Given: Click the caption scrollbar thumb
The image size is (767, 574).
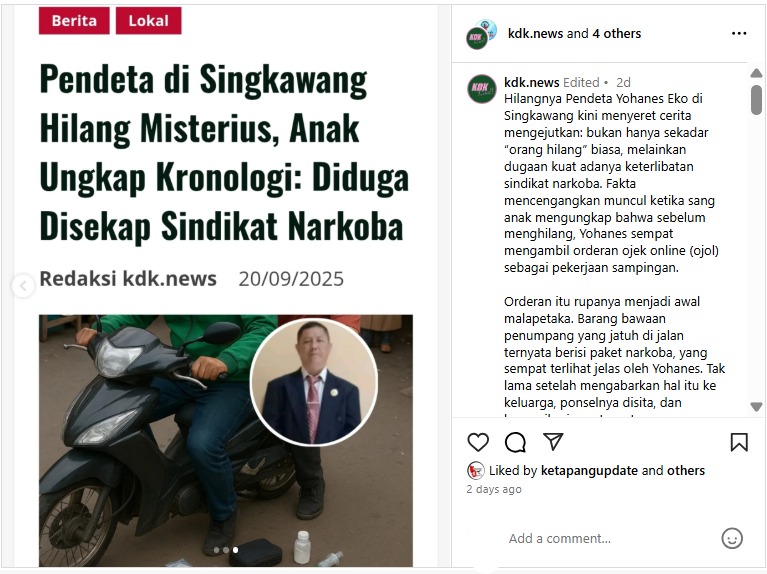Looking at the screenshot, I should click(756, 100).
